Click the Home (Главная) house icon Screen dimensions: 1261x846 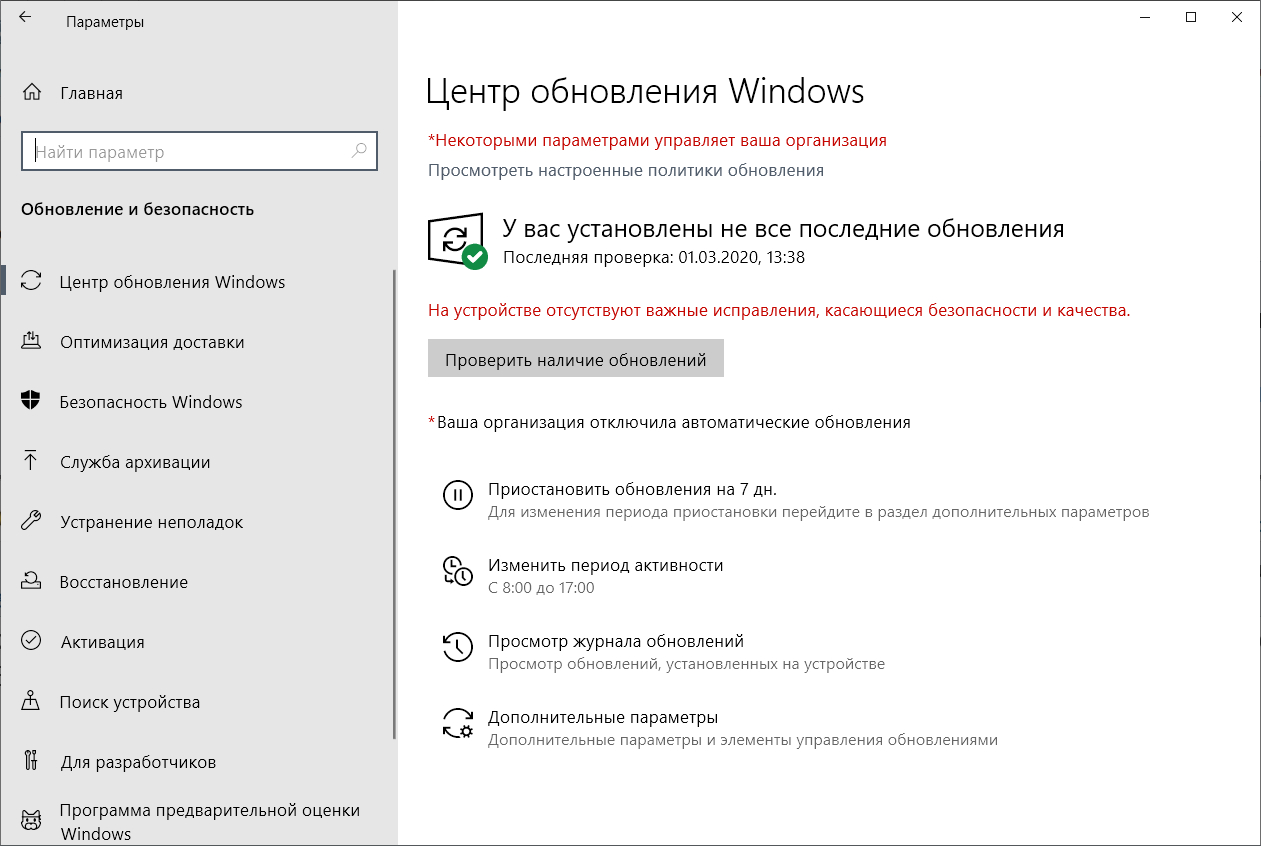[x=31, y=93]
